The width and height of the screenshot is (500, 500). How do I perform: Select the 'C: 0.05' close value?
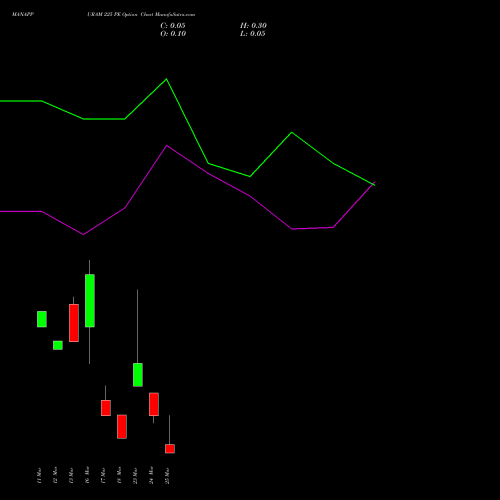tap(173, 25)
